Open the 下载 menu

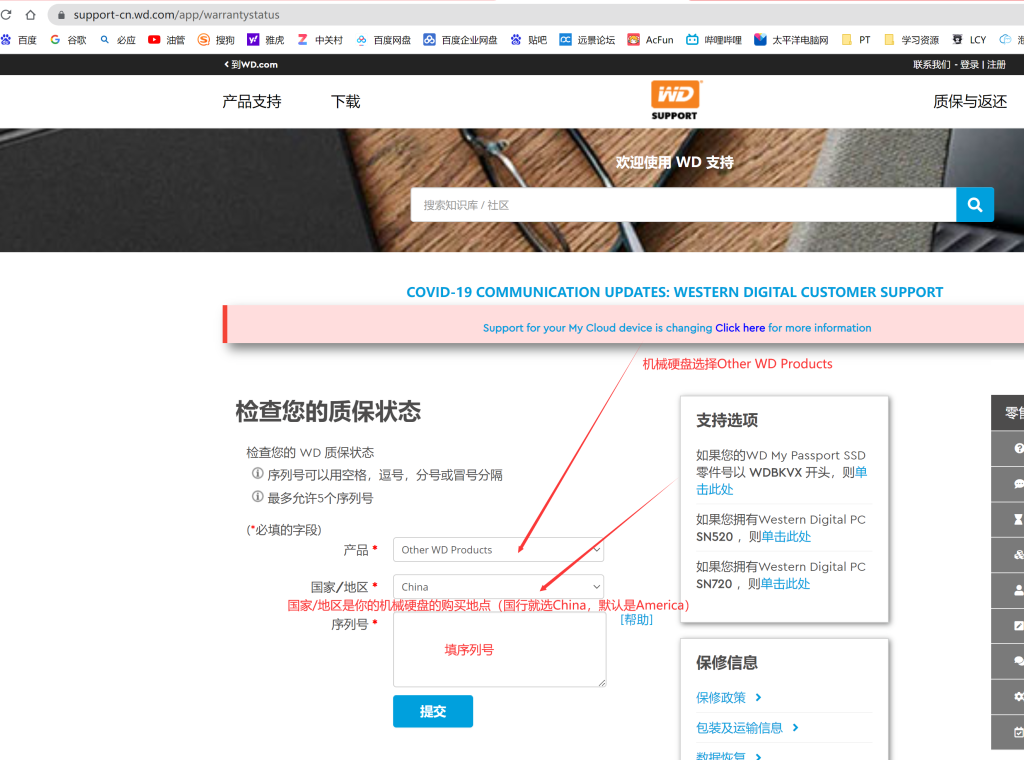point(345,101)
